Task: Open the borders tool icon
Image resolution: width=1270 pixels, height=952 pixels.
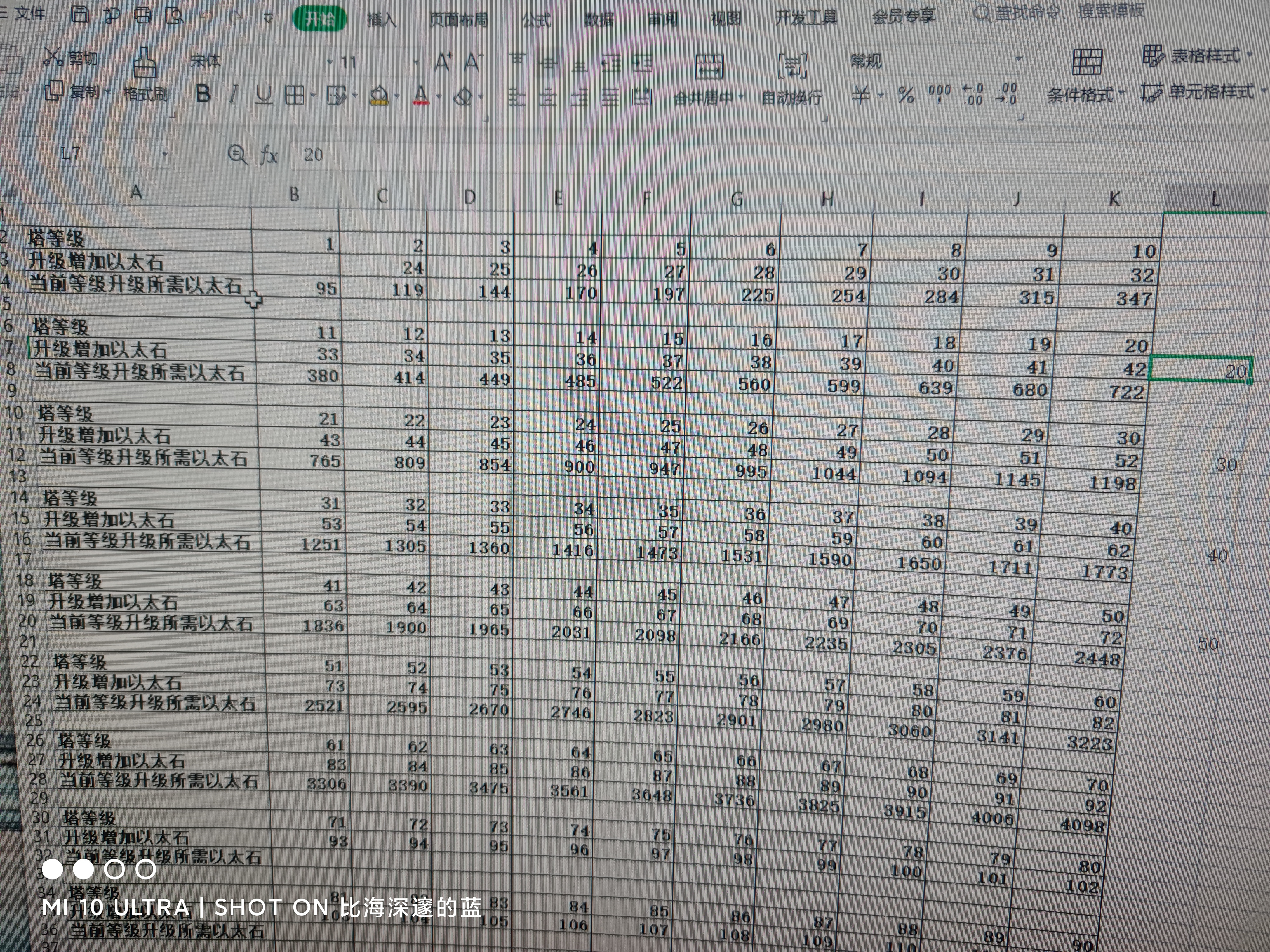Action: point(295,95)
